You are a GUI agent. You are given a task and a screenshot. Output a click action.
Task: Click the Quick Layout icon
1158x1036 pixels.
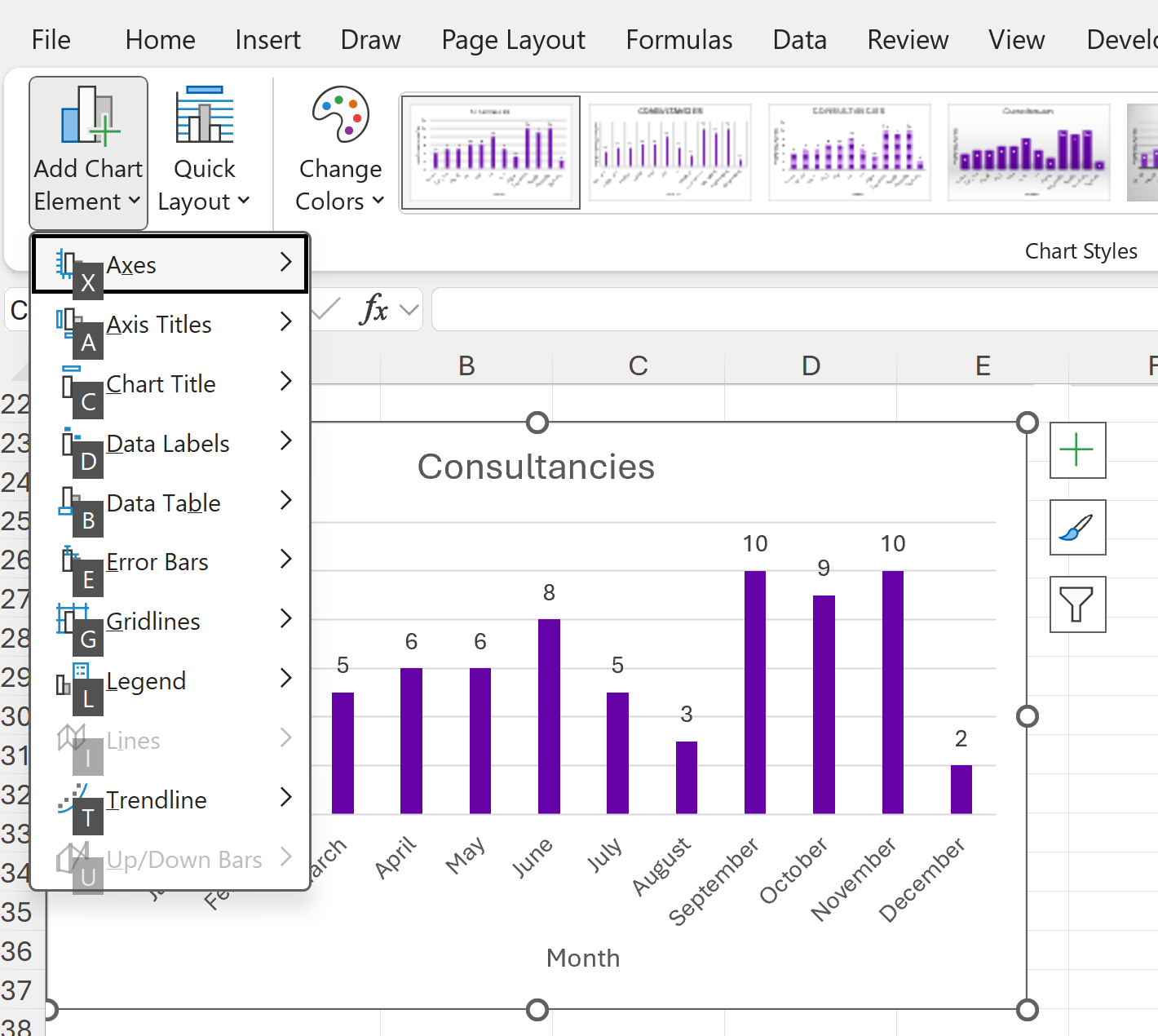[205, 115]
